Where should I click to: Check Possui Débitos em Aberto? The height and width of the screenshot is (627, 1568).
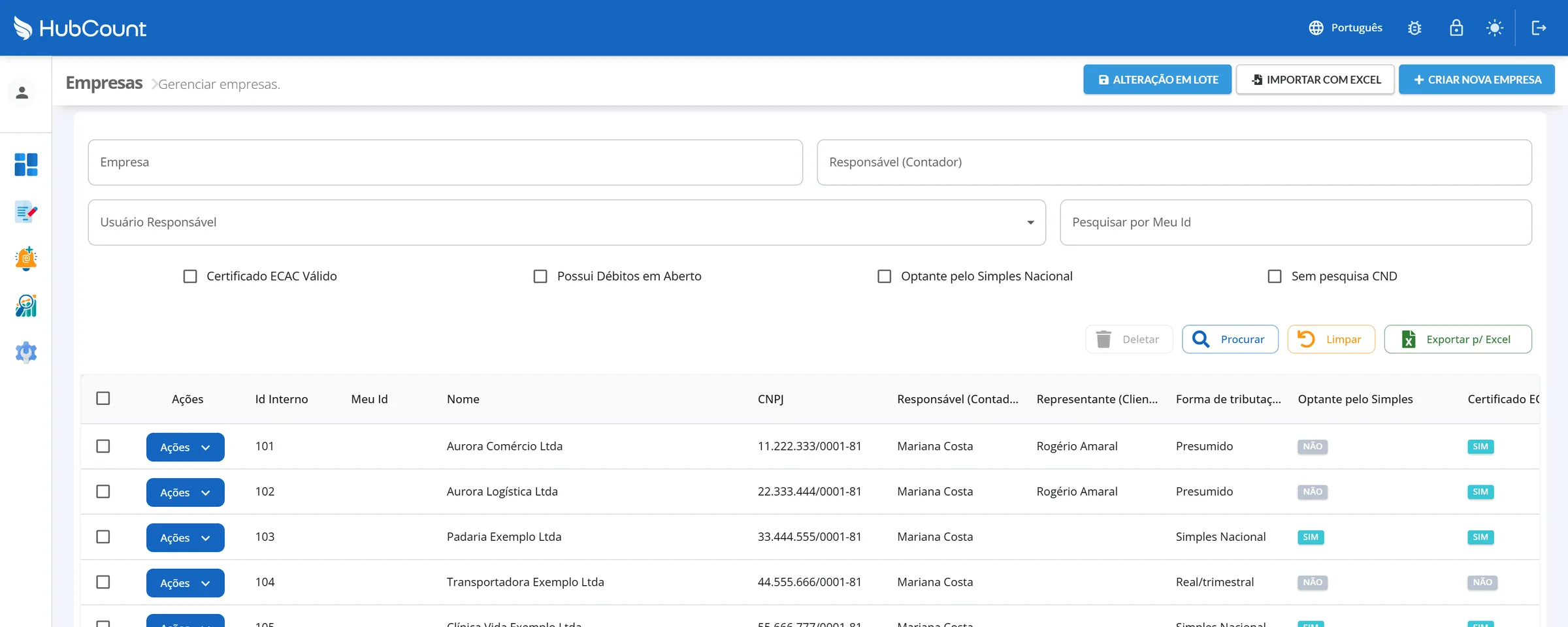tap(540, 276)
